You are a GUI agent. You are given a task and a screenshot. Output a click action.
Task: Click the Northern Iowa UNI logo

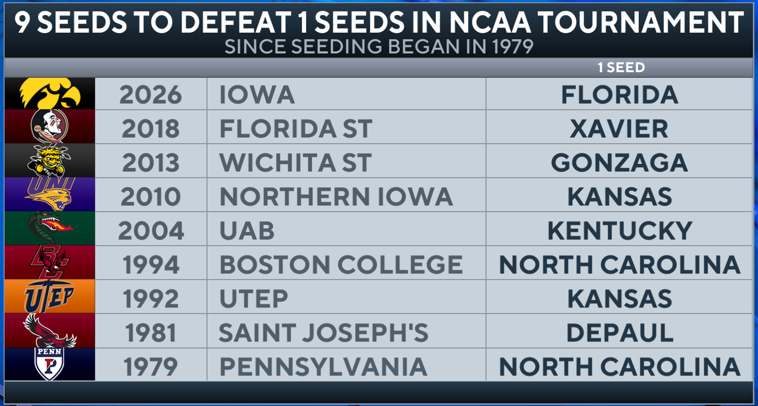pyautogui.click(x=53, y=196)
